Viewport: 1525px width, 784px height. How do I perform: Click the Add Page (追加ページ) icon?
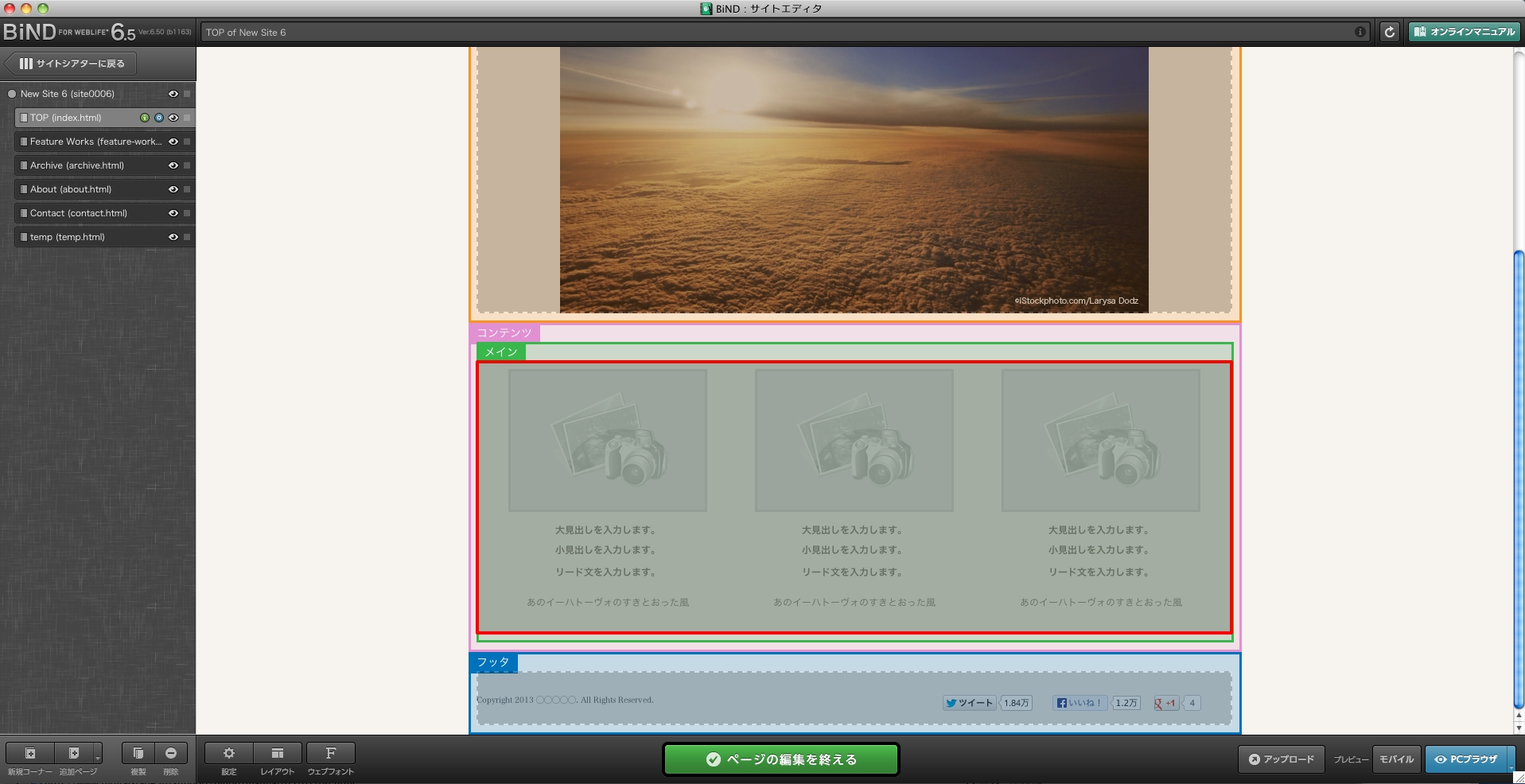74,753
